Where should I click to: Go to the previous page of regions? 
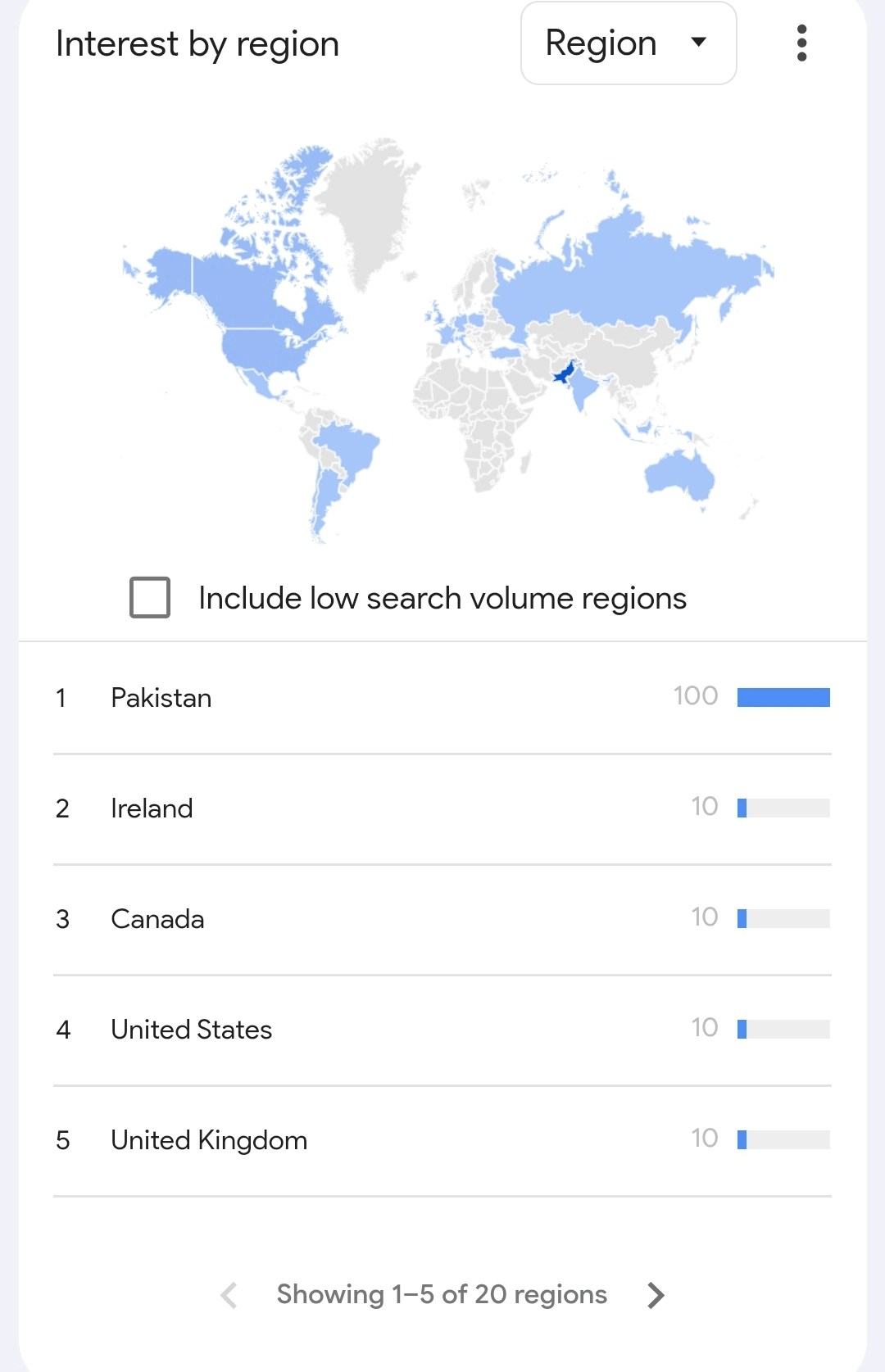pyautogui.click(x=229, y=1295)
